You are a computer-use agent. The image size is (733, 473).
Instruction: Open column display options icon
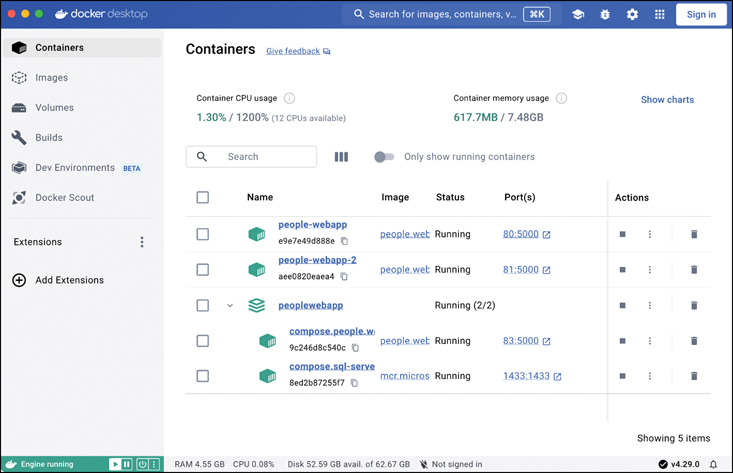pyautogui.click(x=341, y=157)
